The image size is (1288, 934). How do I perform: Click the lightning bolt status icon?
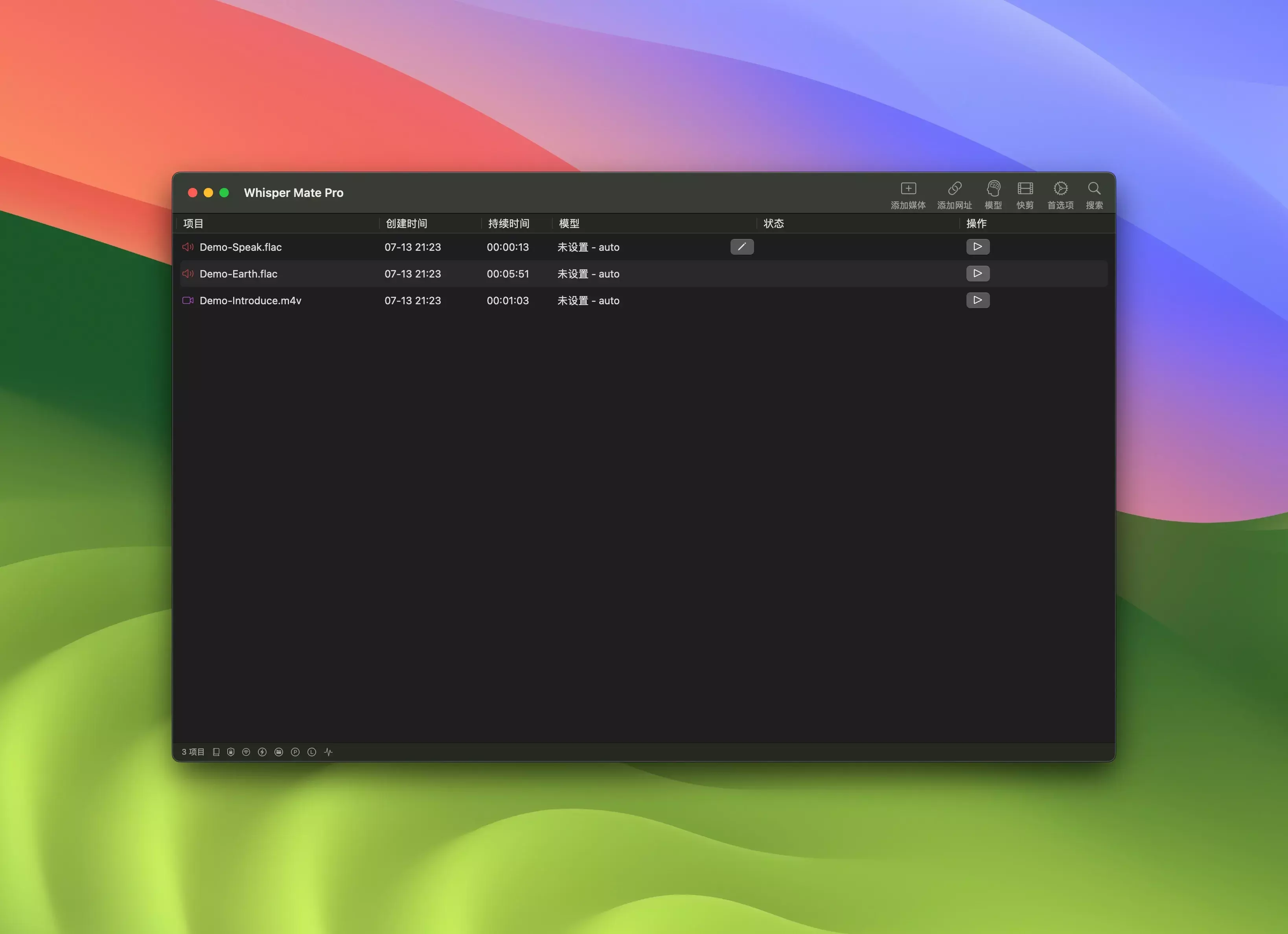point(262,752)
